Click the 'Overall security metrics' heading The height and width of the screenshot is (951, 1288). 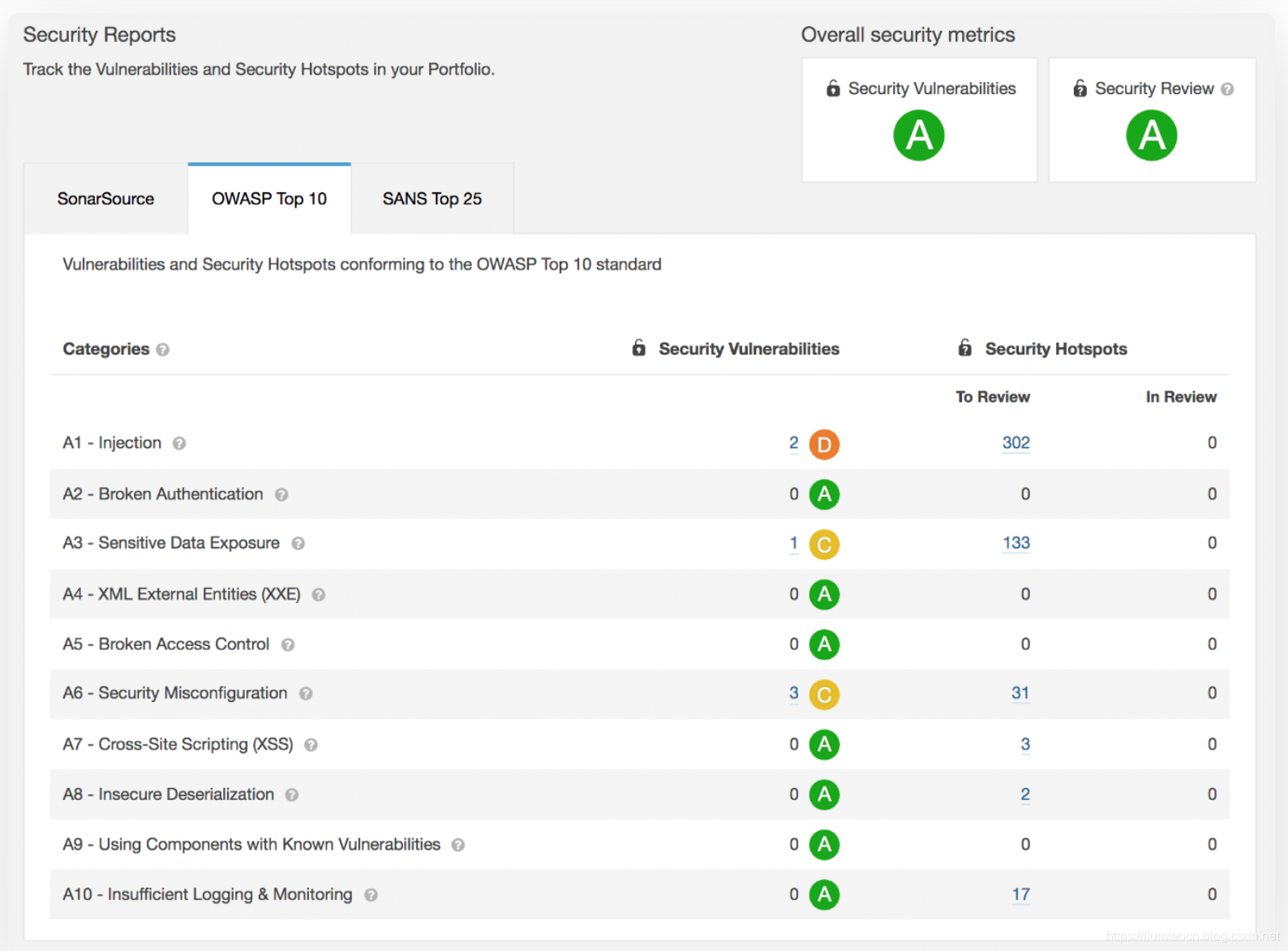click(908, 35)
